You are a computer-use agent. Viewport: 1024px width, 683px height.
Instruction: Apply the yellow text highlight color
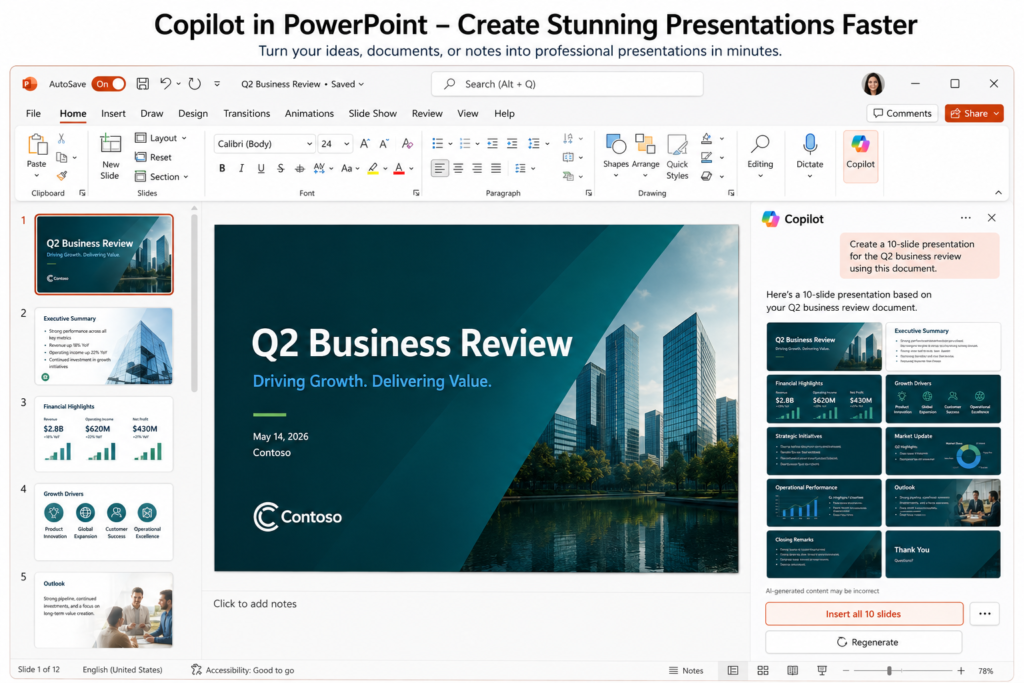point(372,168)
